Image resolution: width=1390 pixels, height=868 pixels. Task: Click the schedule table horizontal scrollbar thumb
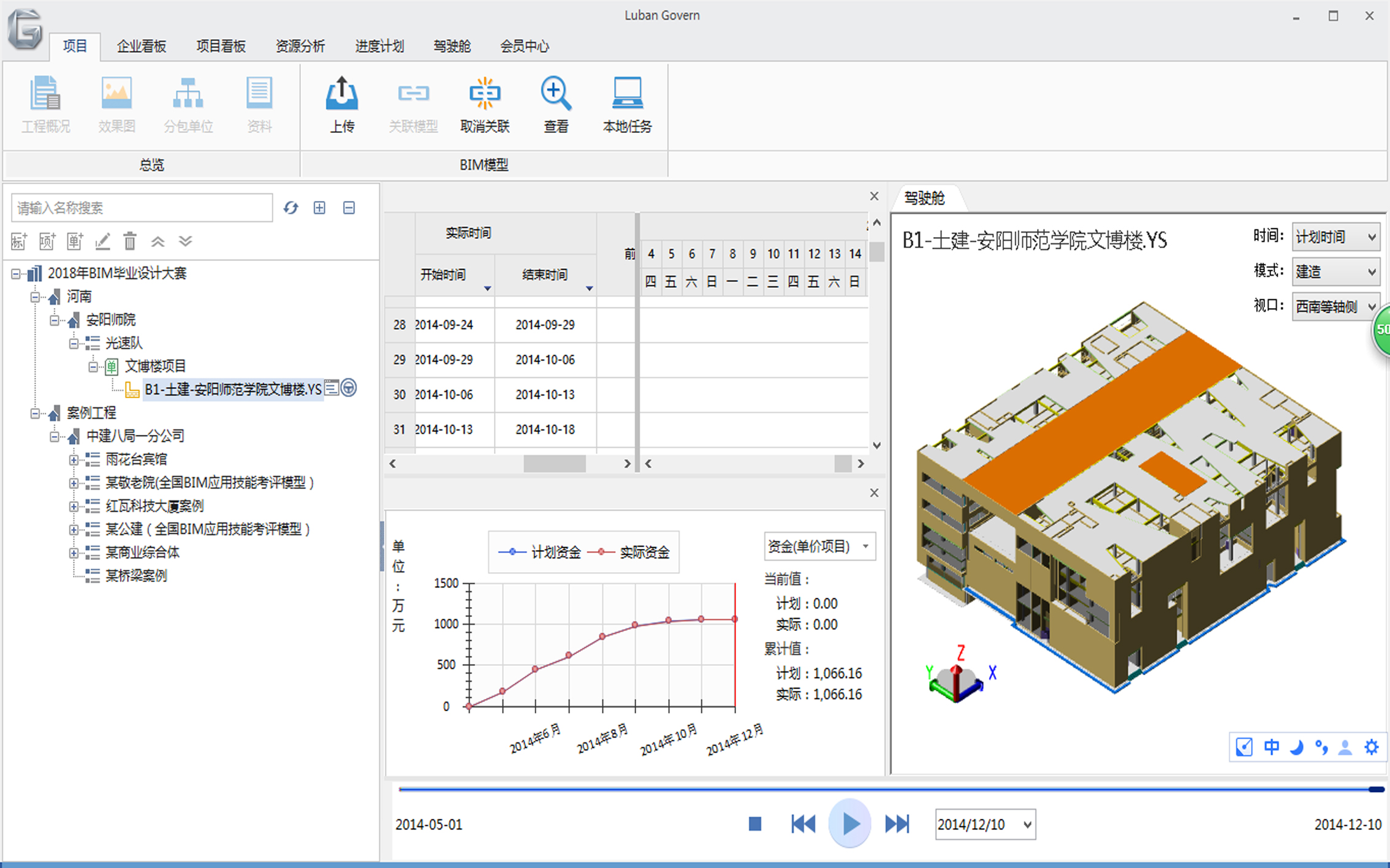(555, 464)
